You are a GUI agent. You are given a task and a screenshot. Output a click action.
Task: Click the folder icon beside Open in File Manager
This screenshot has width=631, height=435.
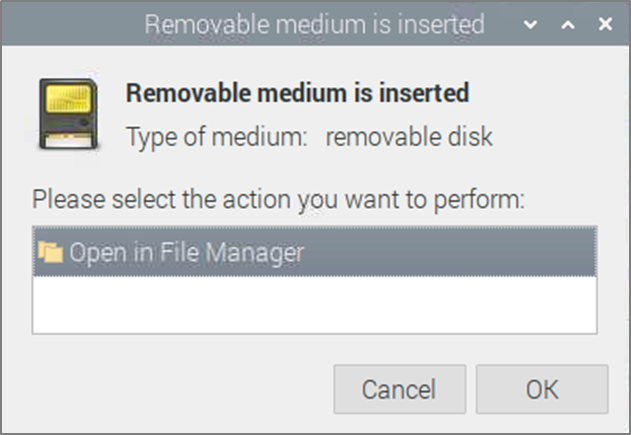tap(51, 252)
